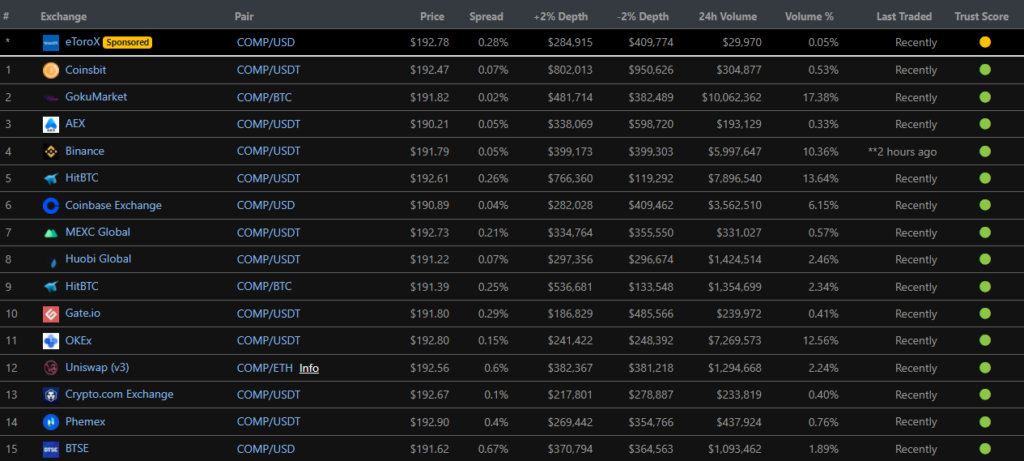Click the $802,013 depth value
The height and width of the screenshot is (461, 1024).
click(570, 70)
